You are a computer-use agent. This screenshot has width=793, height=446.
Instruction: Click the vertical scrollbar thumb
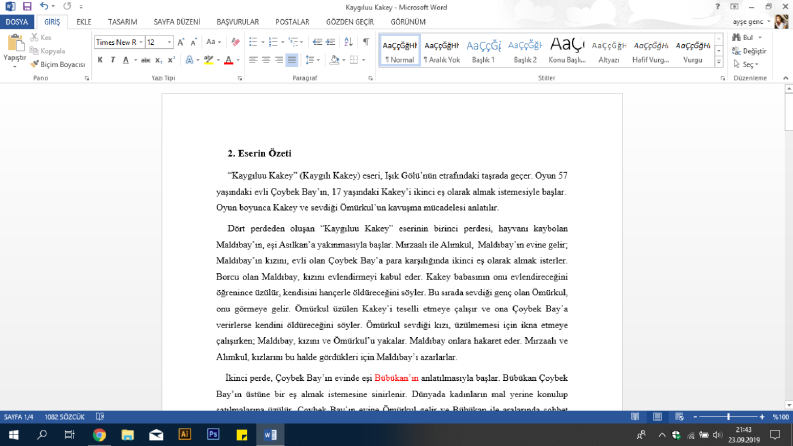[788, 112]
